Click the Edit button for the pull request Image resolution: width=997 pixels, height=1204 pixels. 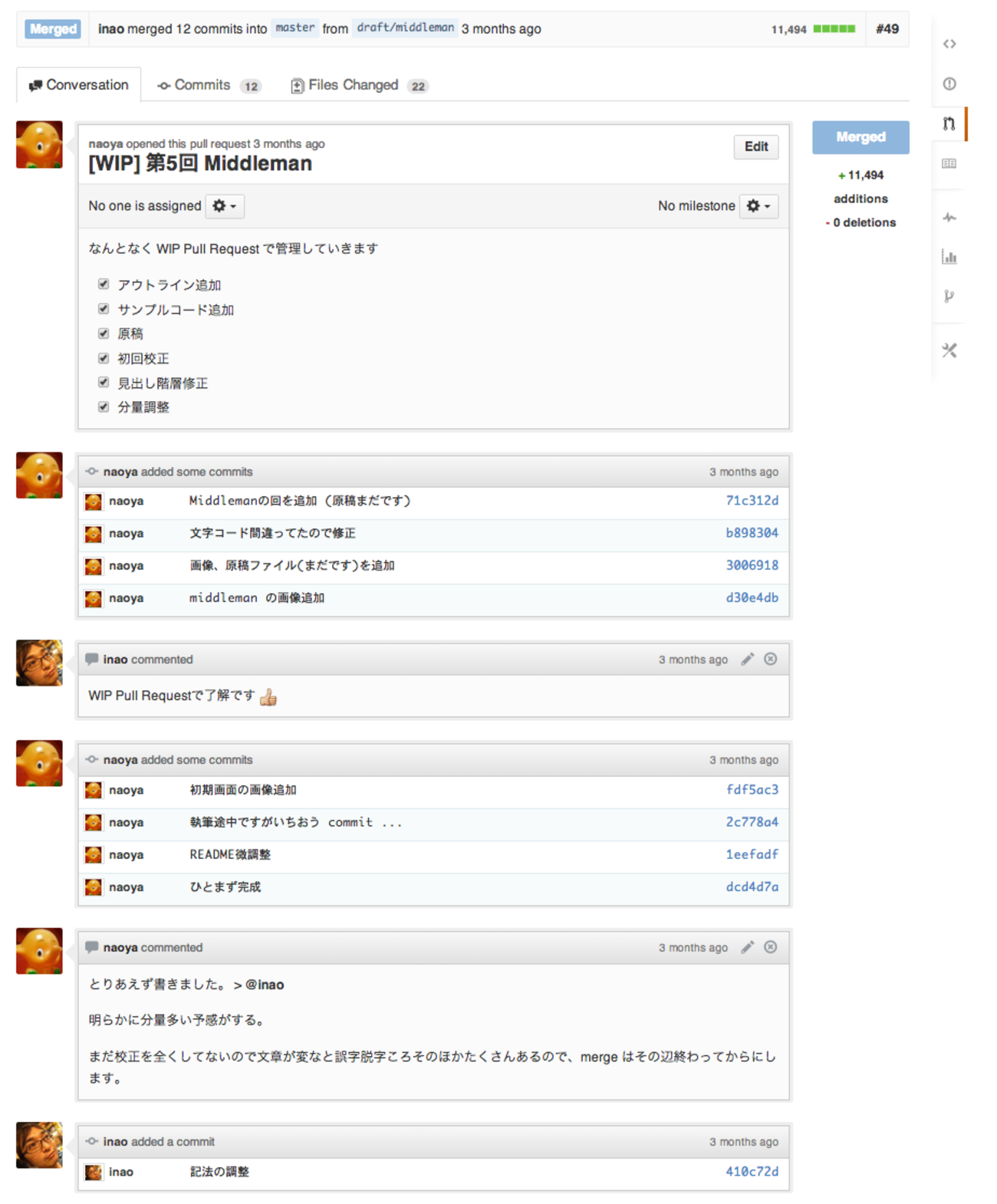pyautogui.click(x=756, y=146)
